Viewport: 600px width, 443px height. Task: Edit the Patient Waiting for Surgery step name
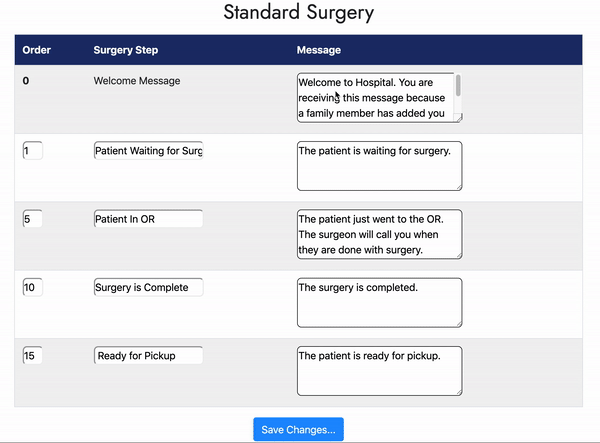click(x=148, y=151)
